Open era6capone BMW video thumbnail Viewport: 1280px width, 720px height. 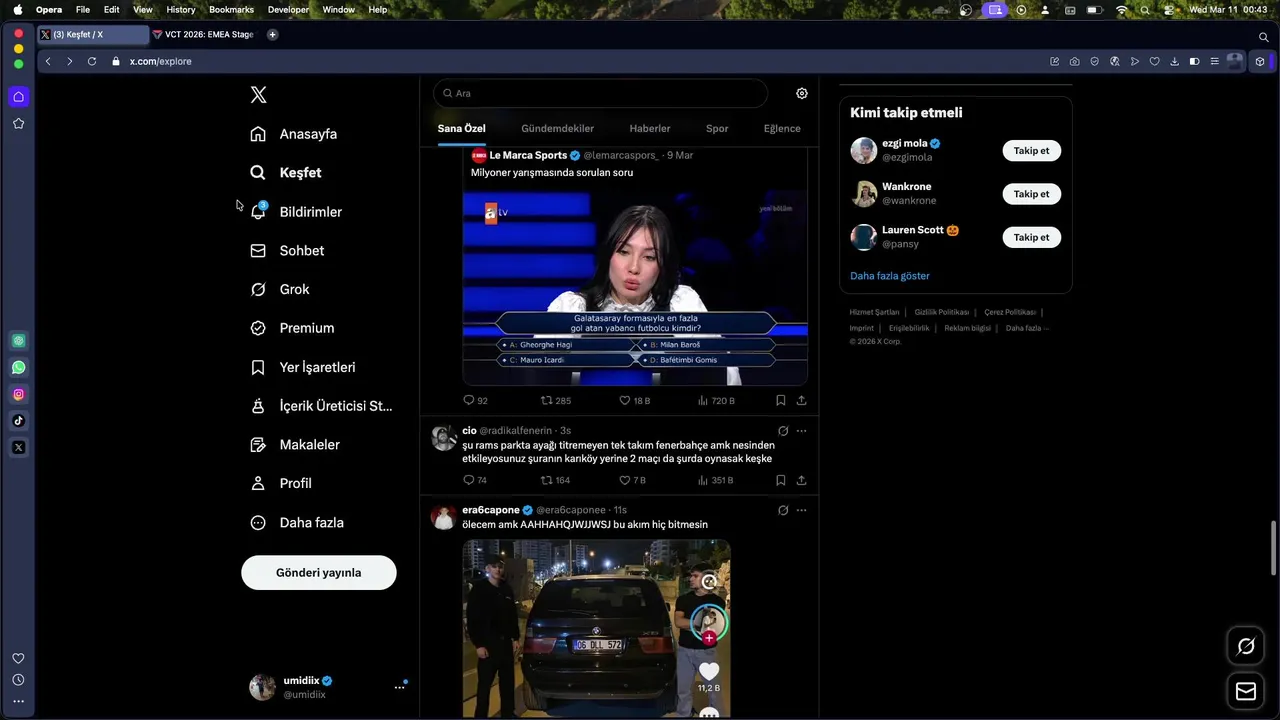pos(596,628)
